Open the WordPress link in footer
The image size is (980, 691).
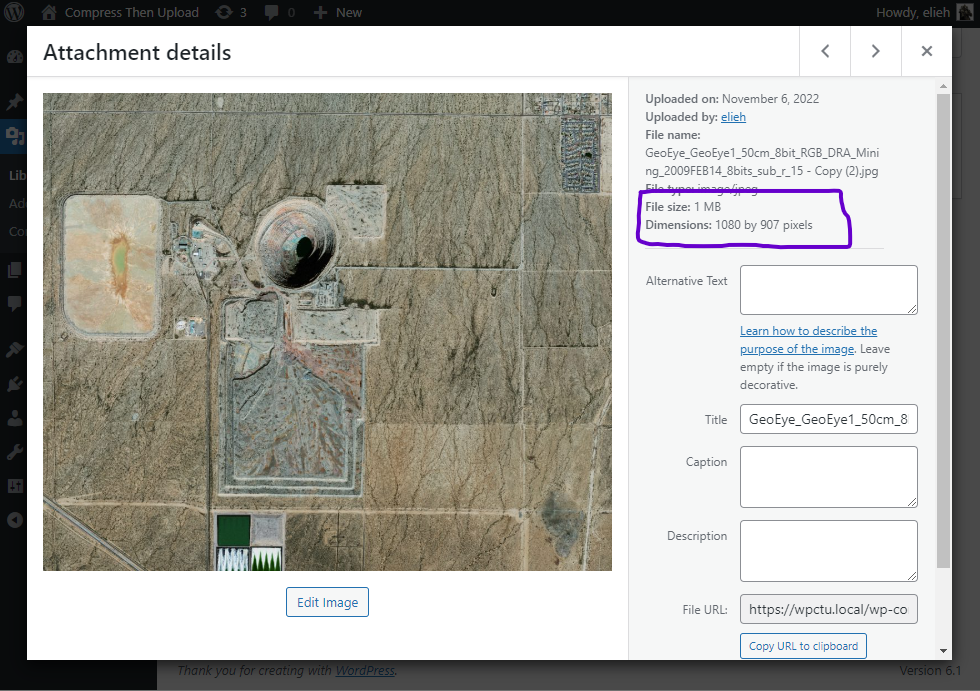click(365, 670)
